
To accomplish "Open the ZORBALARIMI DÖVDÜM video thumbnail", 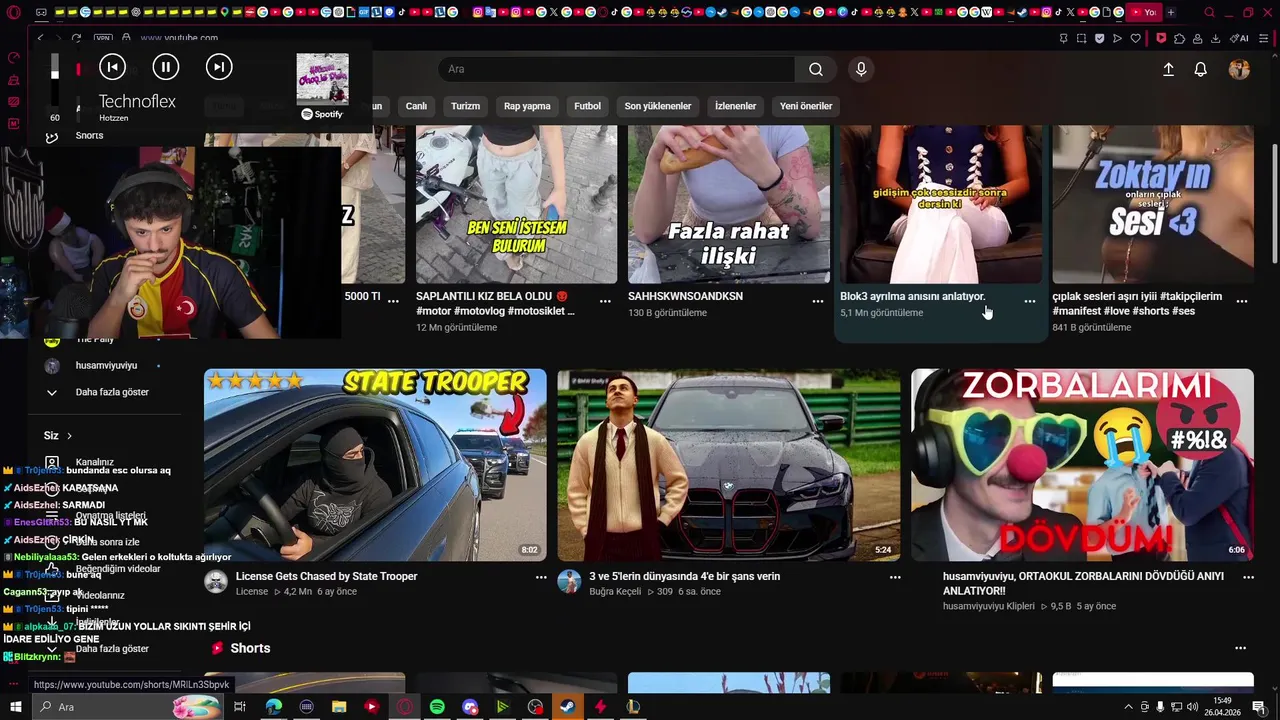I will tap(1082, 465).
